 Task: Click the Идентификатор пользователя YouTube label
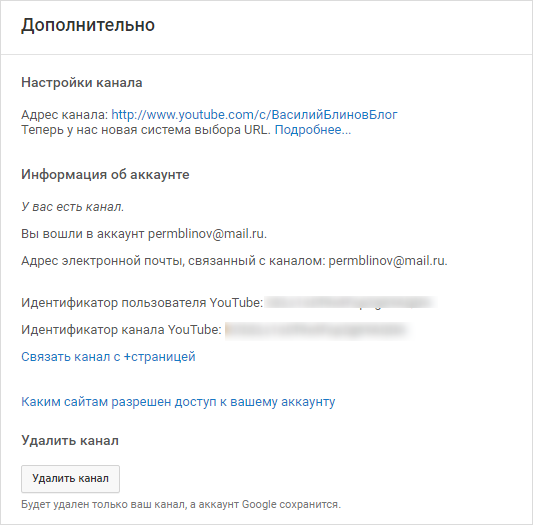(142, 303)
